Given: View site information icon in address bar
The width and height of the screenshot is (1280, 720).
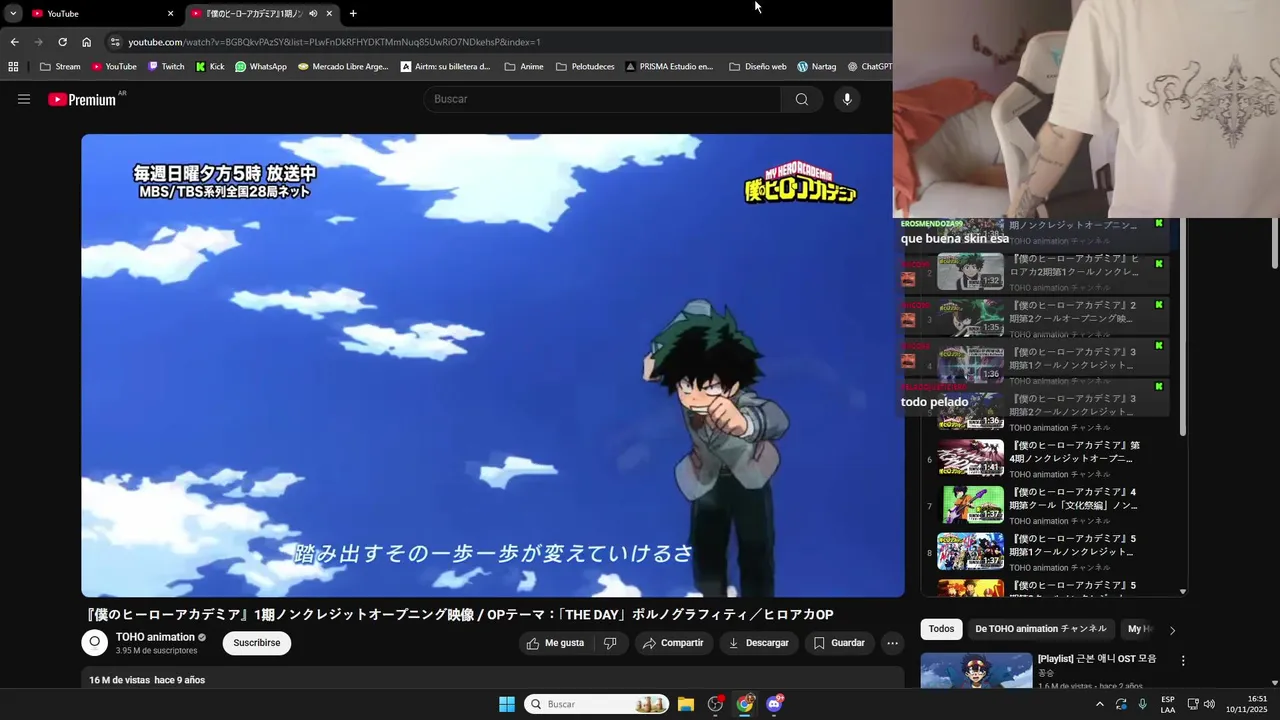Looking at the screenshot, I should tap(115, 42).
